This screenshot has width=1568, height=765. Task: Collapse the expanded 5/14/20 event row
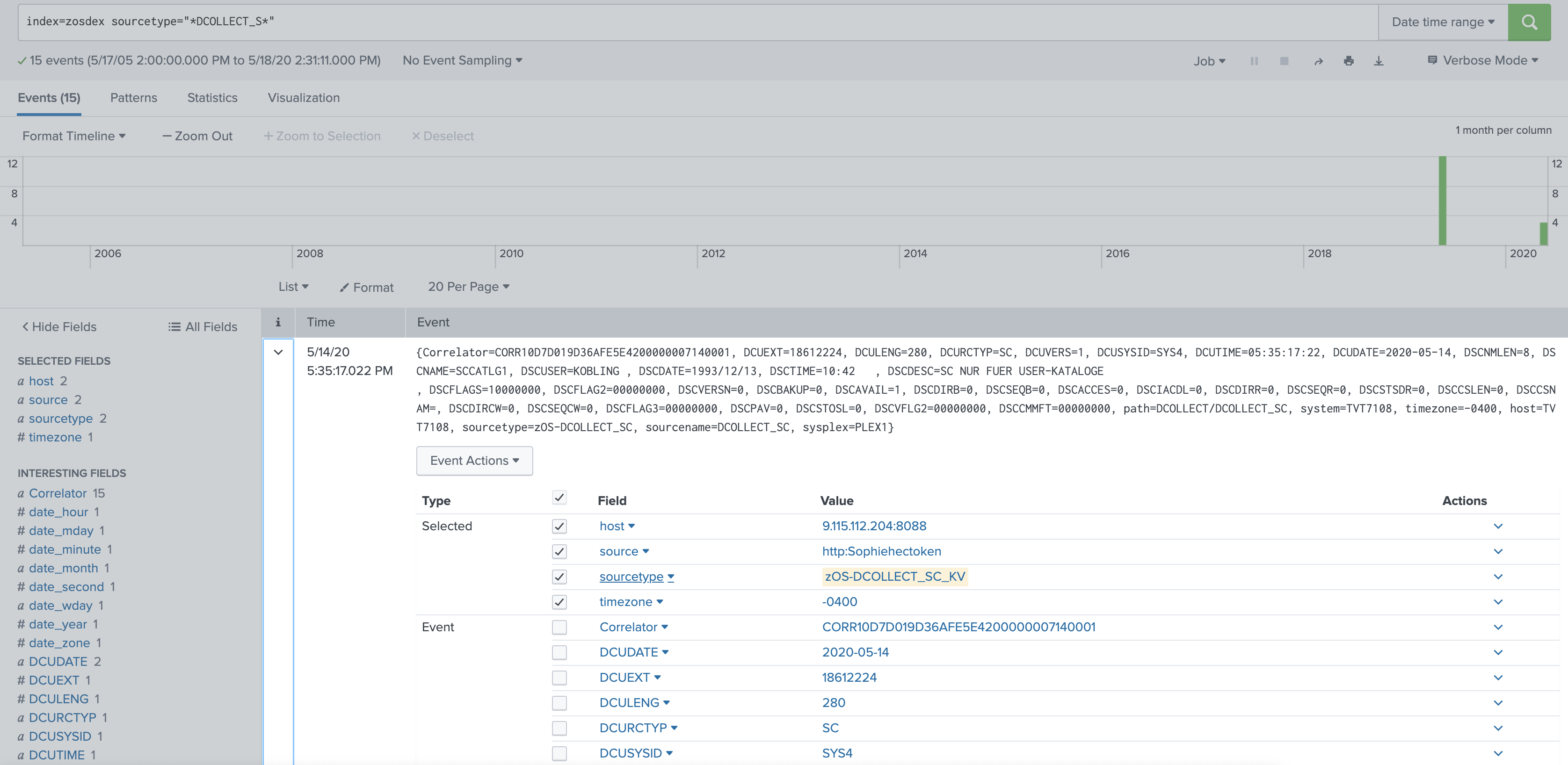(278, 352)
